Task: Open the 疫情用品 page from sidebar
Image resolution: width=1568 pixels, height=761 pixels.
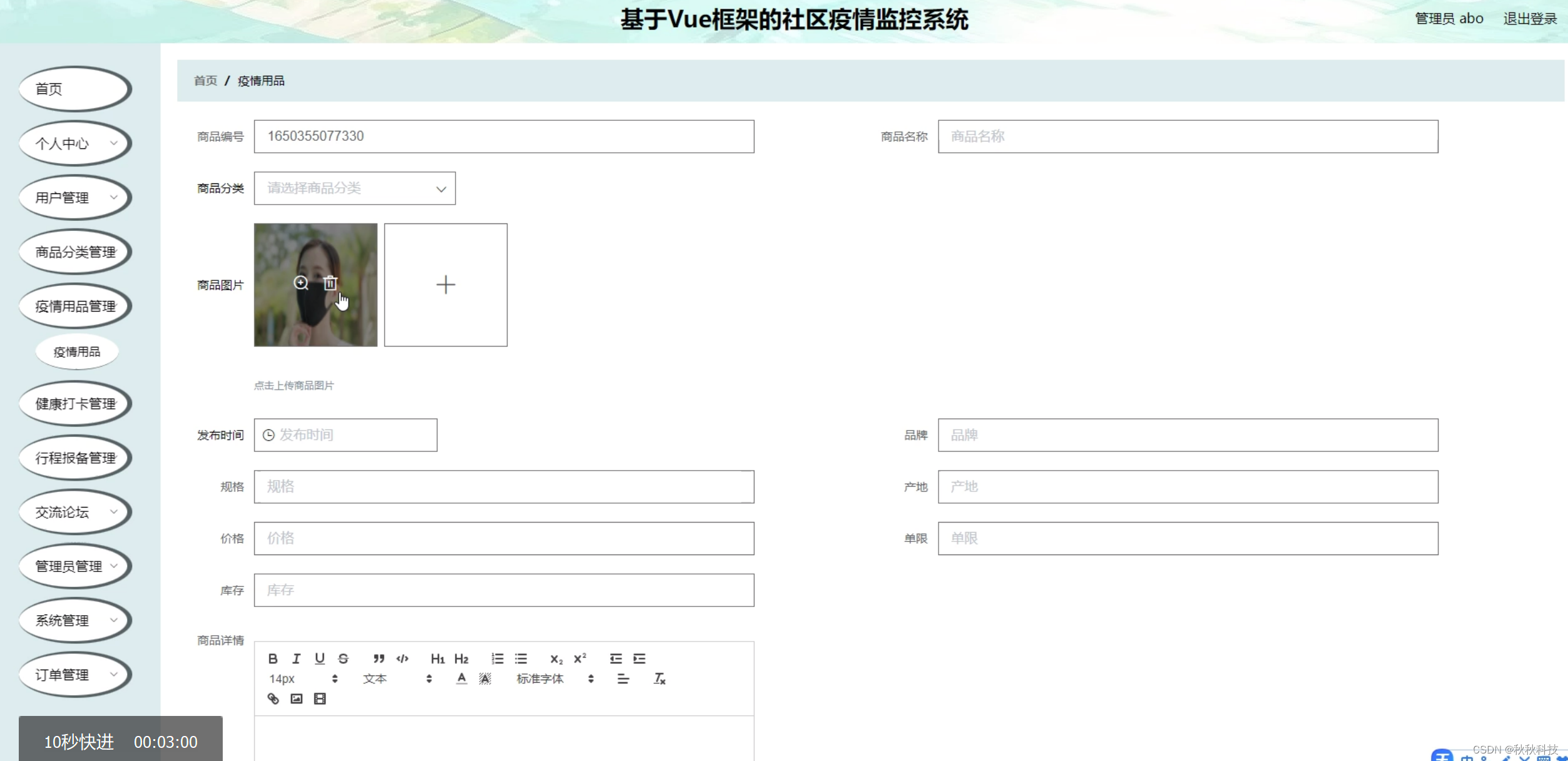Action: (76, 352)
